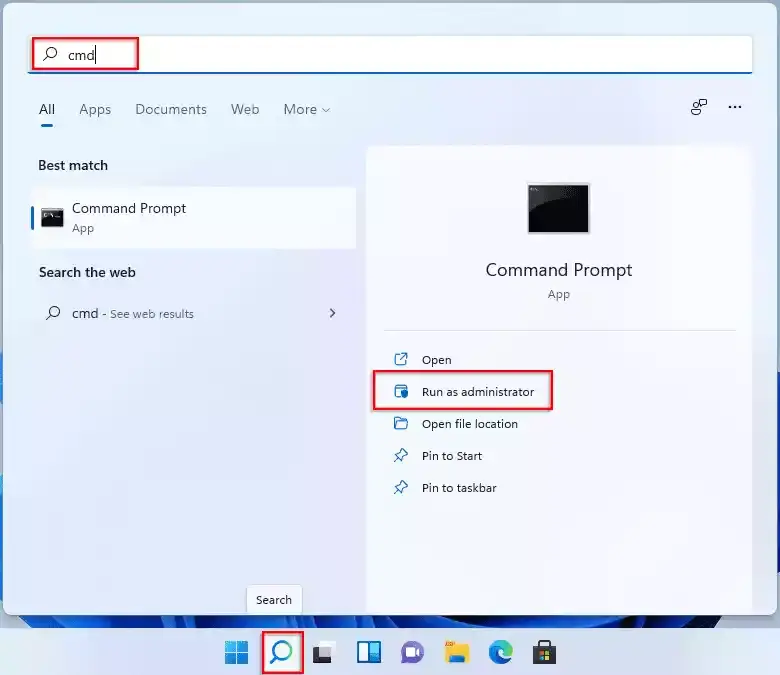Click the Search icon on the taskbar
Screen dimensions: 780x675
tap(282, 652)
